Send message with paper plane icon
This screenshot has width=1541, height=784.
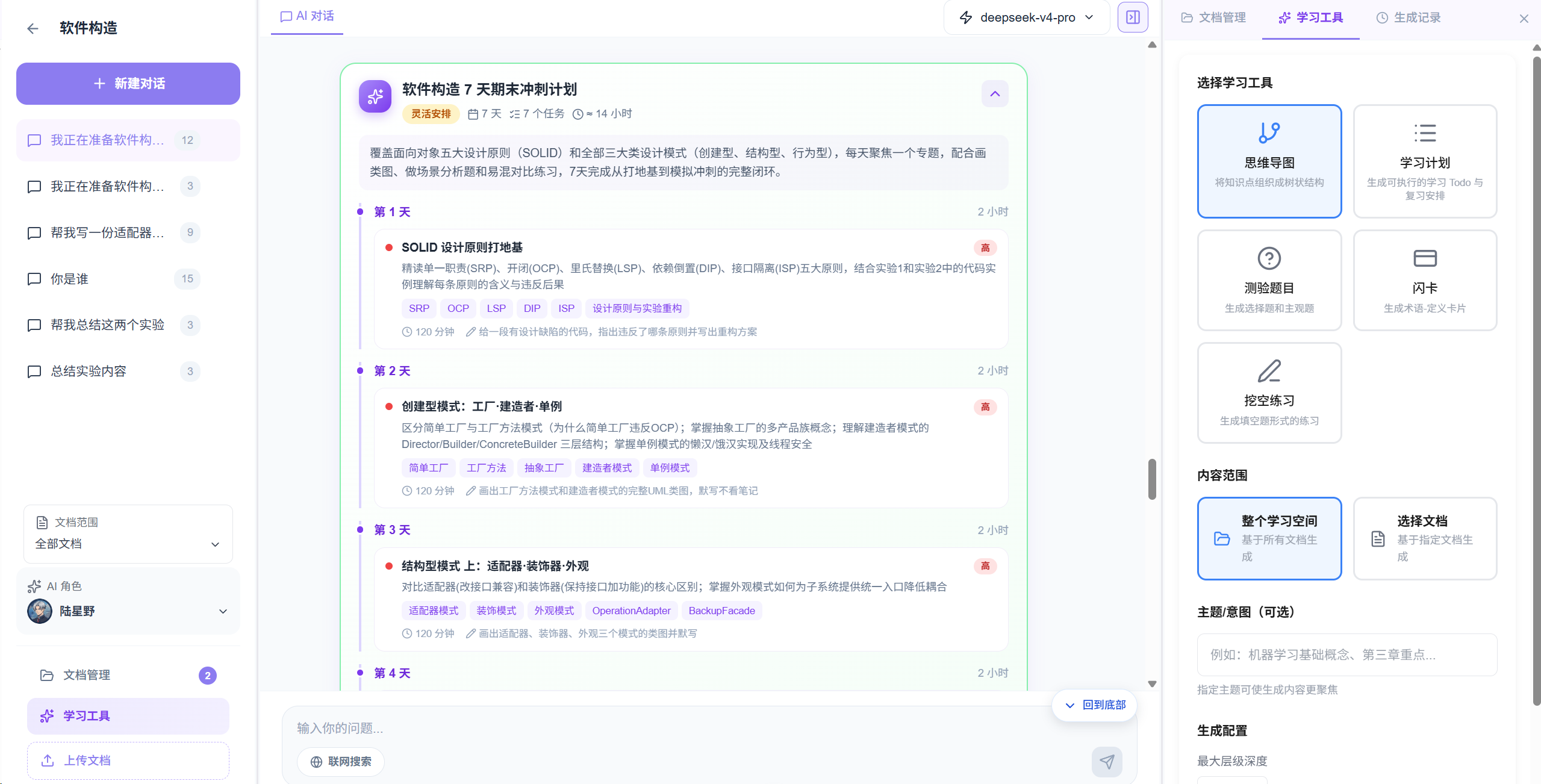tap(1107, 762)
